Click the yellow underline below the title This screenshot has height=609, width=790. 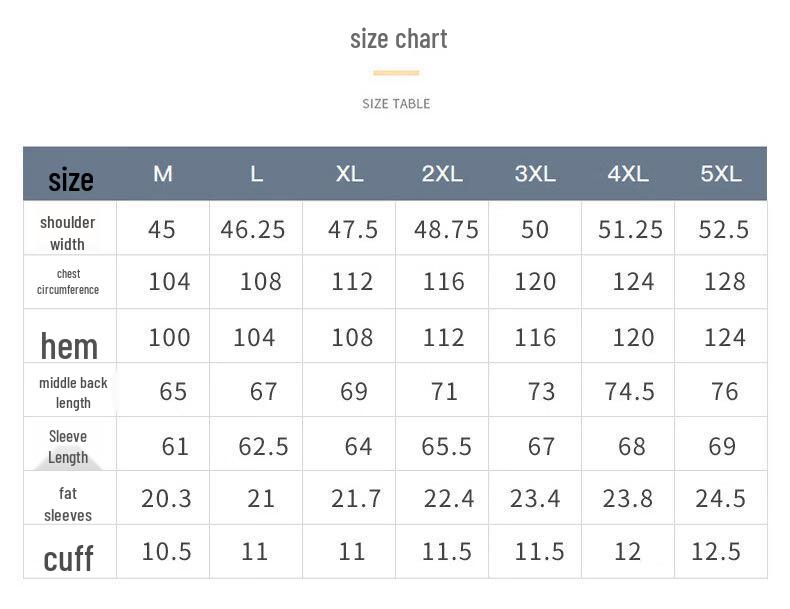396,72
